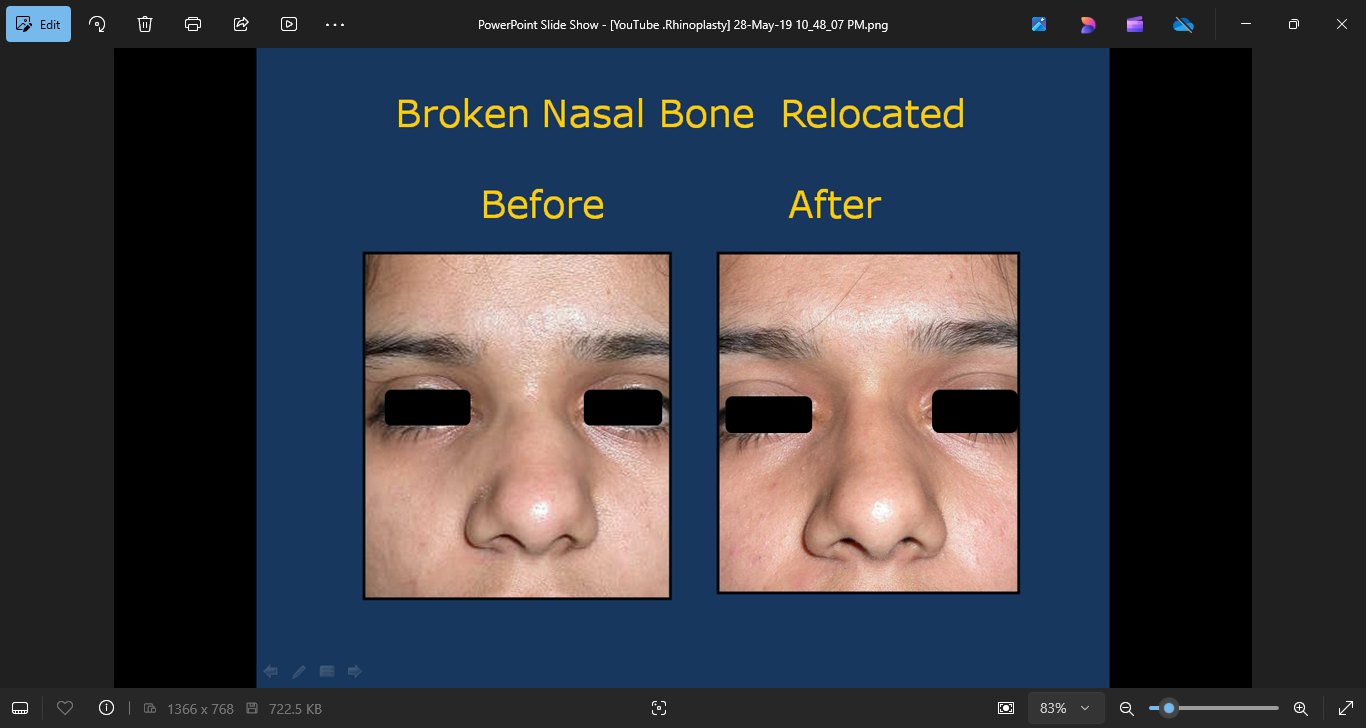Rotate the image with the rotate icon
Viewport: 1366px width, 728px height.
(97, 24)
